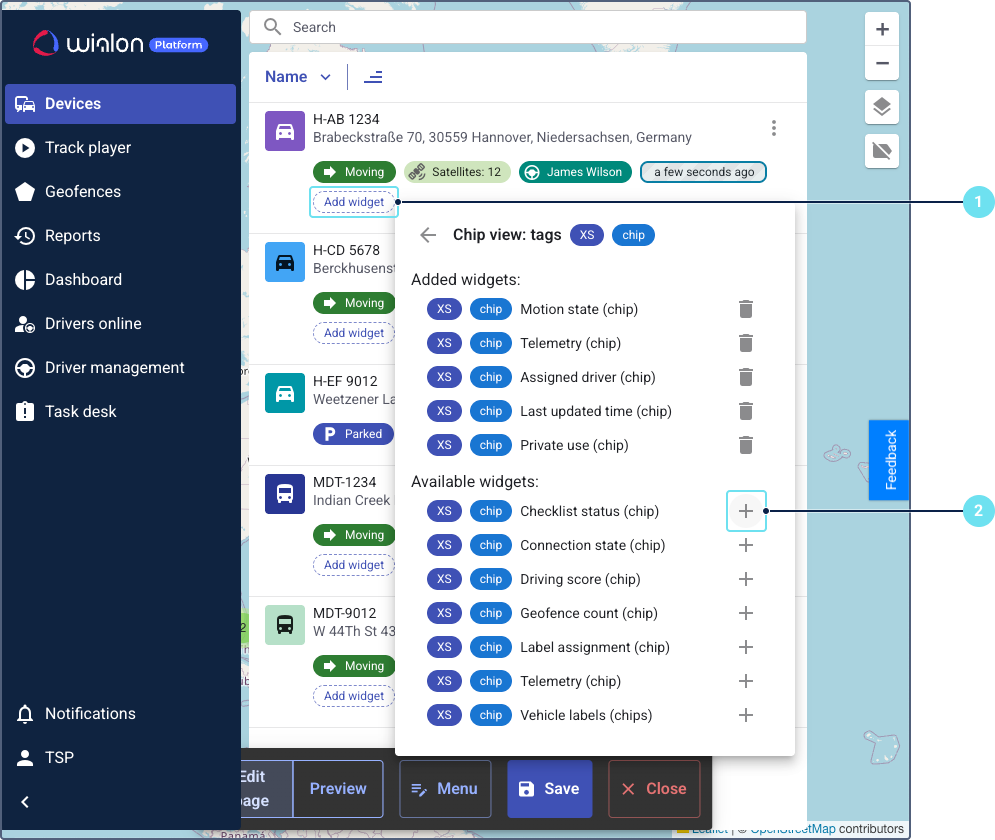Screen dimensions: 995x840
Task: Toggle the hide-labels map button
Action: point(881,151)
